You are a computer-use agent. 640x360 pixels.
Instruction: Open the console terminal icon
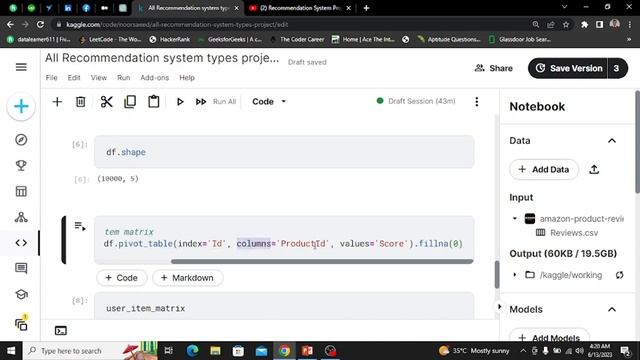tap(61, 331)
